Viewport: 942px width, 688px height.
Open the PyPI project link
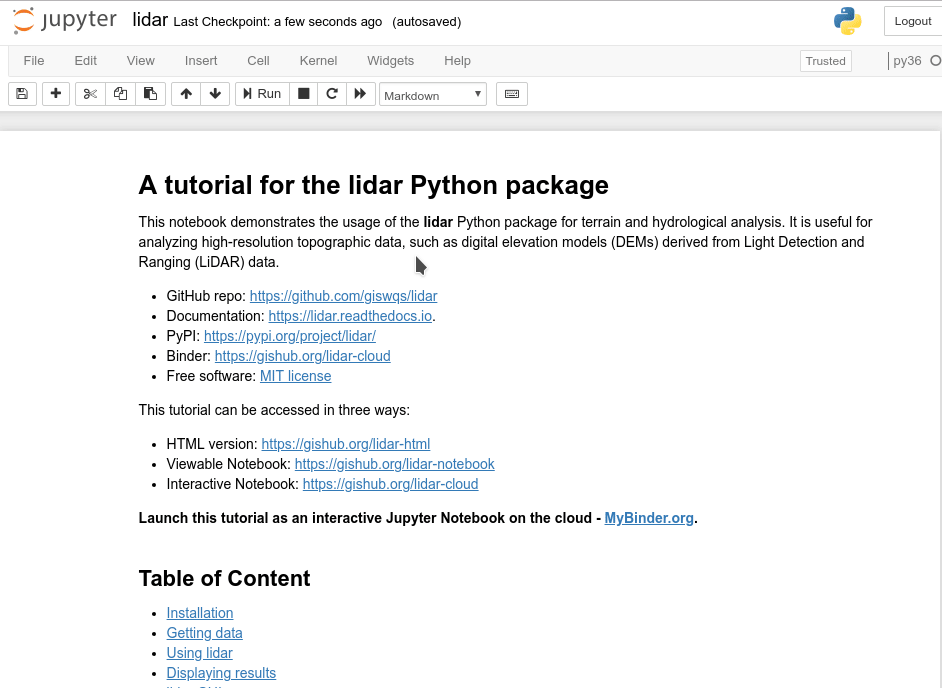pos(290,336)
